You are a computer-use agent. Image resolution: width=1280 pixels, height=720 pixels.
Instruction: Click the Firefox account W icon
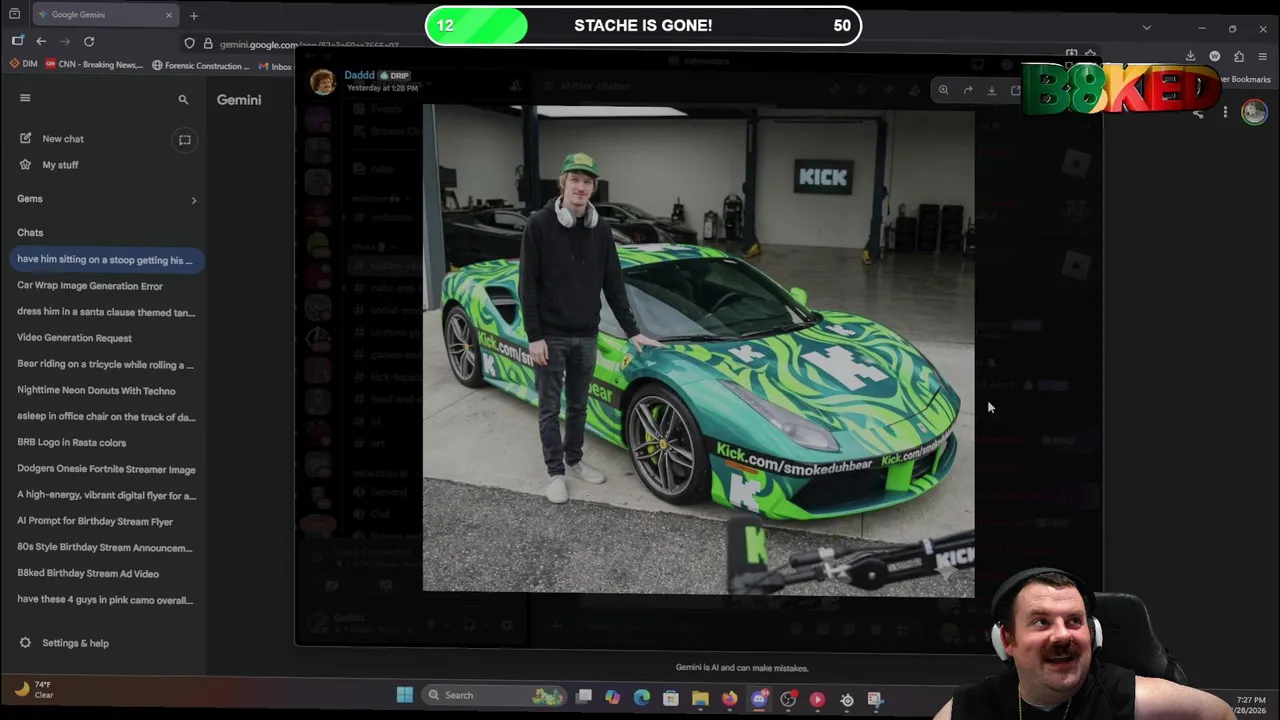point(1214,56)
